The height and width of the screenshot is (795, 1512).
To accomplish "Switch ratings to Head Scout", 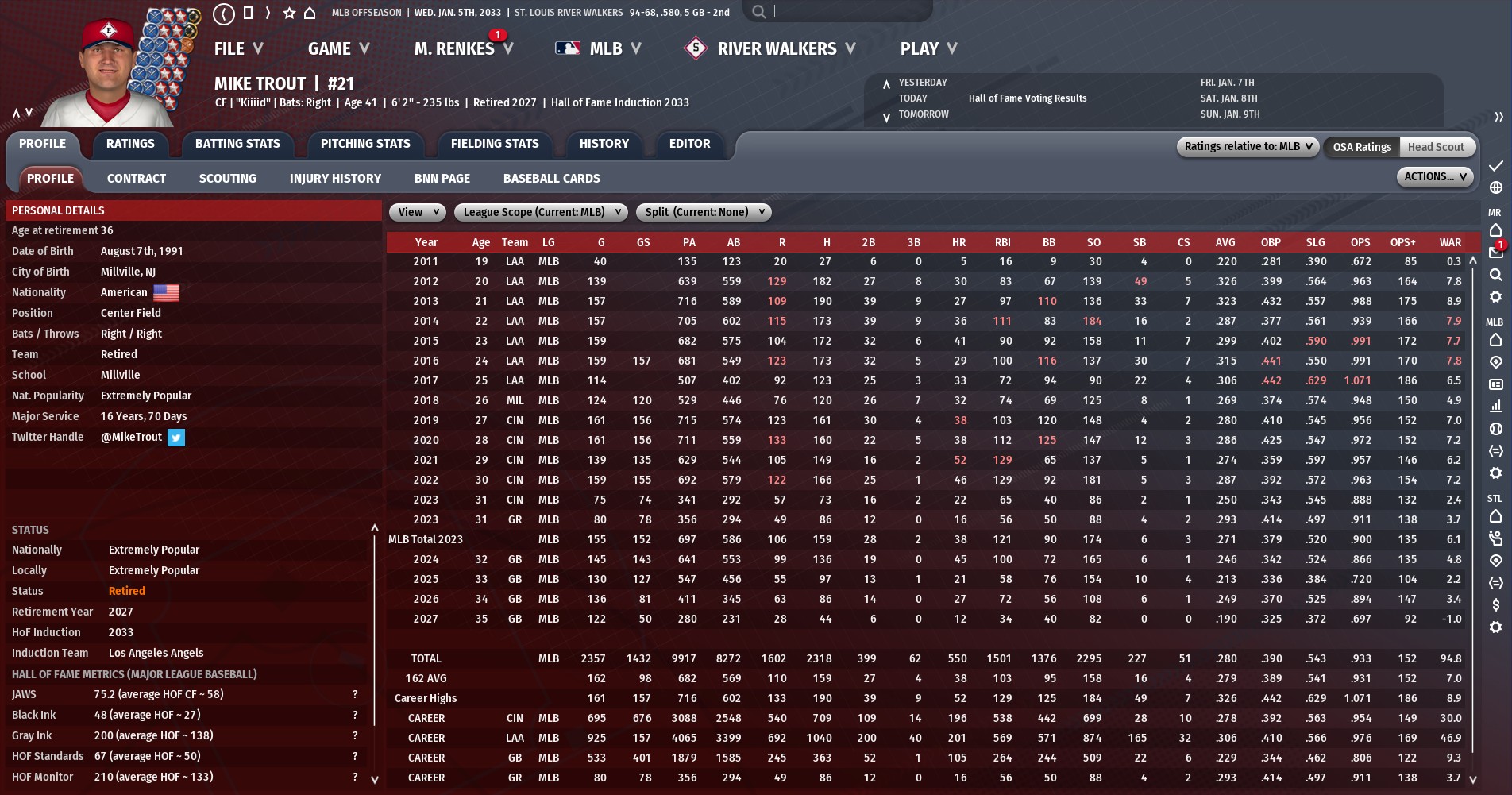I will tap(1435, 147).
